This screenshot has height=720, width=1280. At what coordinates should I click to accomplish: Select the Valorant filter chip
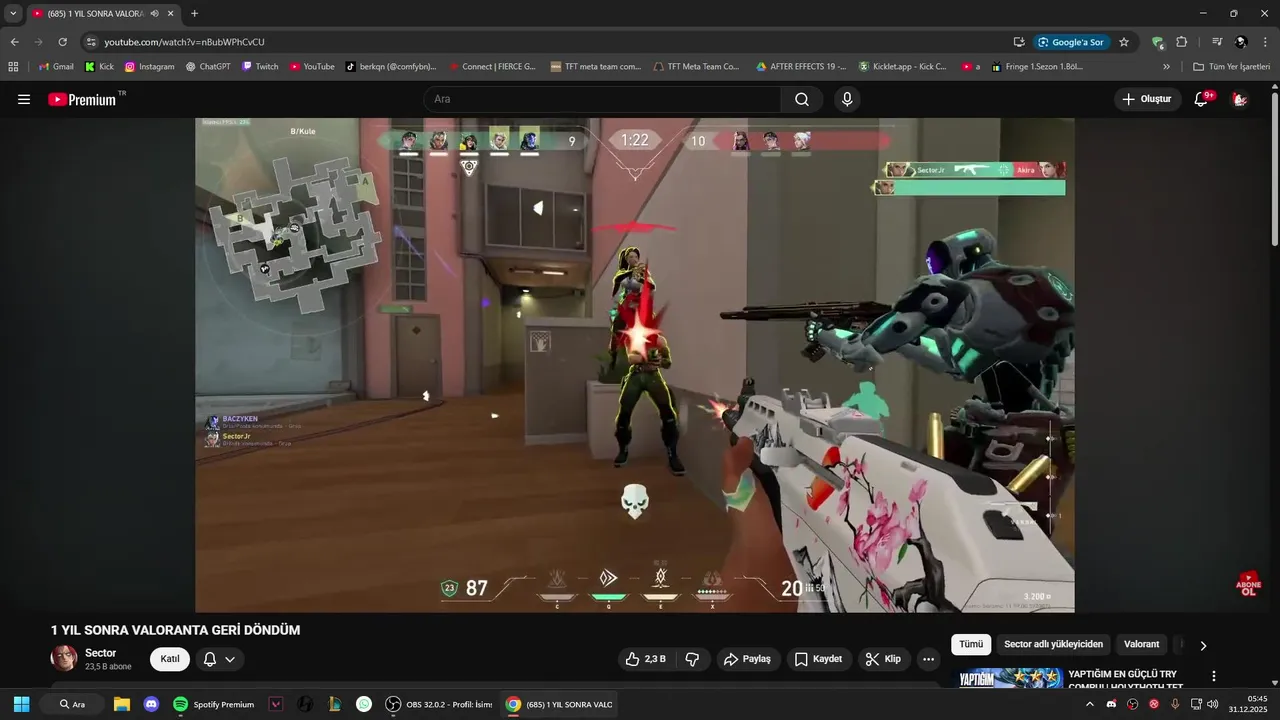pos(1141,644)
